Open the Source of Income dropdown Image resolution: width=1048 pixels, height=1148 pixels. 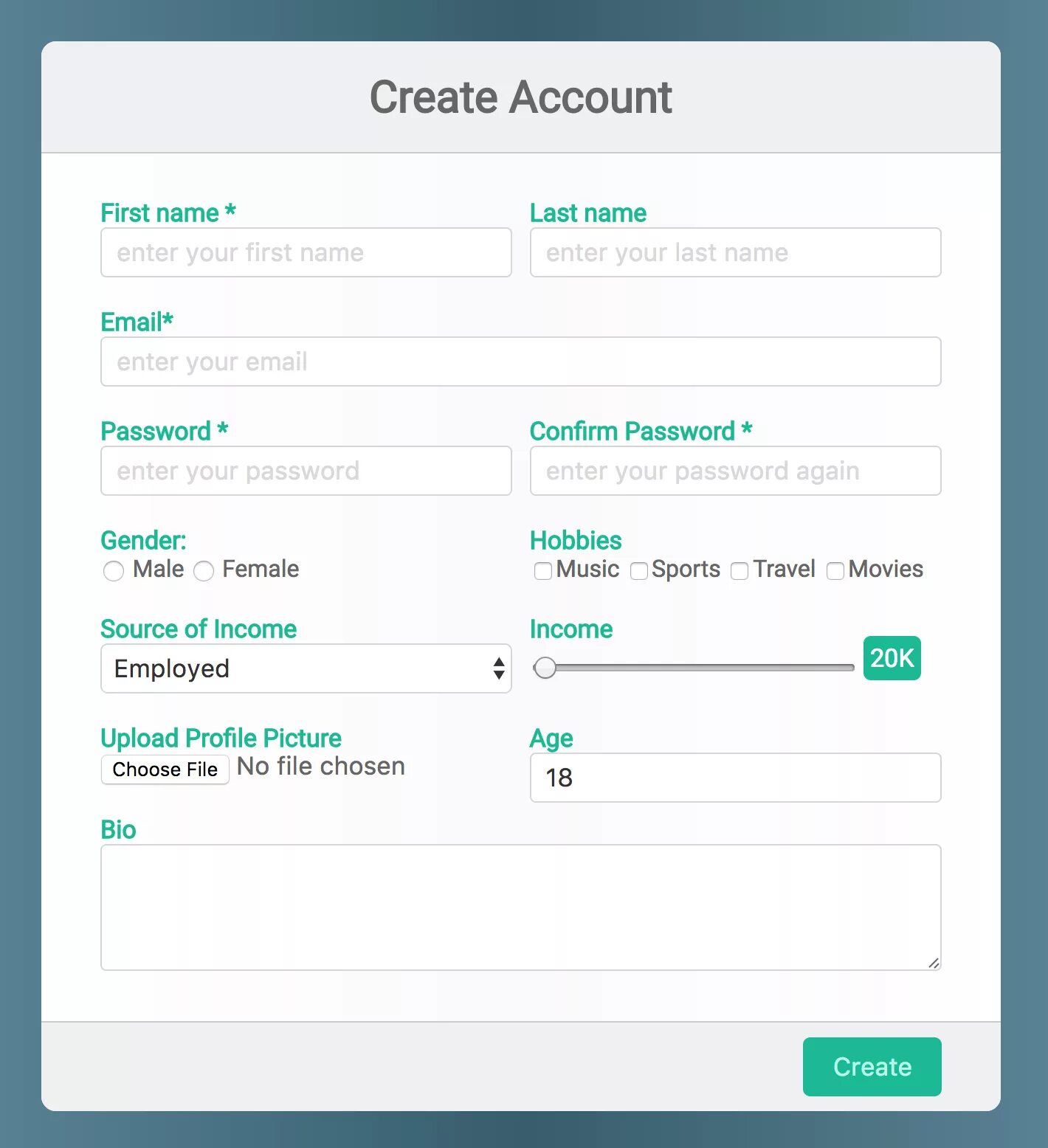(x=306, y=668)
